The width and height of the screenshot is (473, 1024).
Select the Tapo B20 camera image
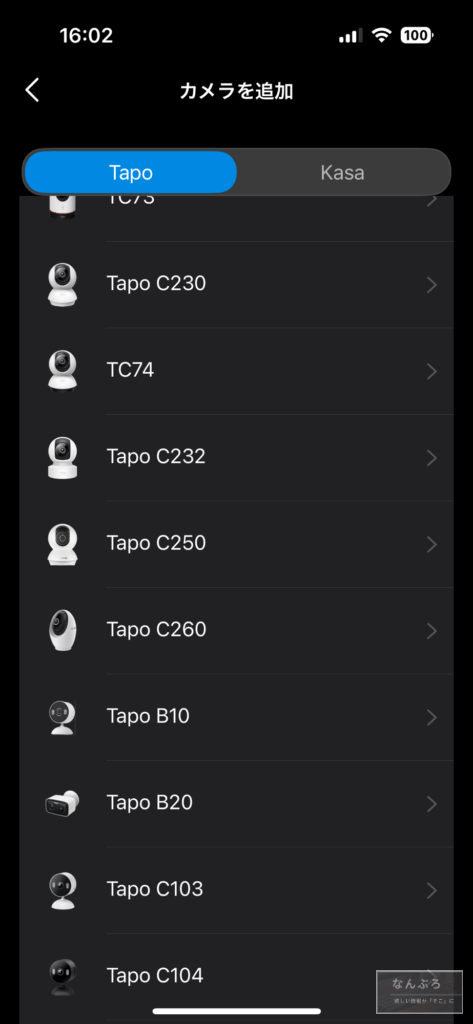click(x=63, y=803)
